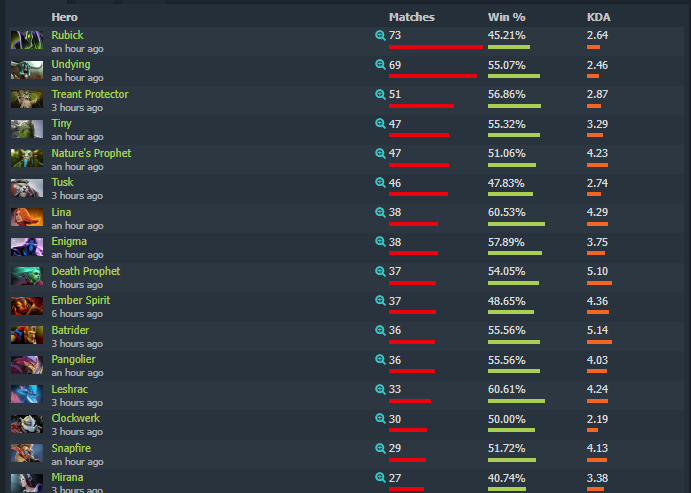Sort heroes by Win % column header
This screenshot has height=493, width=691.
[506, 17]
